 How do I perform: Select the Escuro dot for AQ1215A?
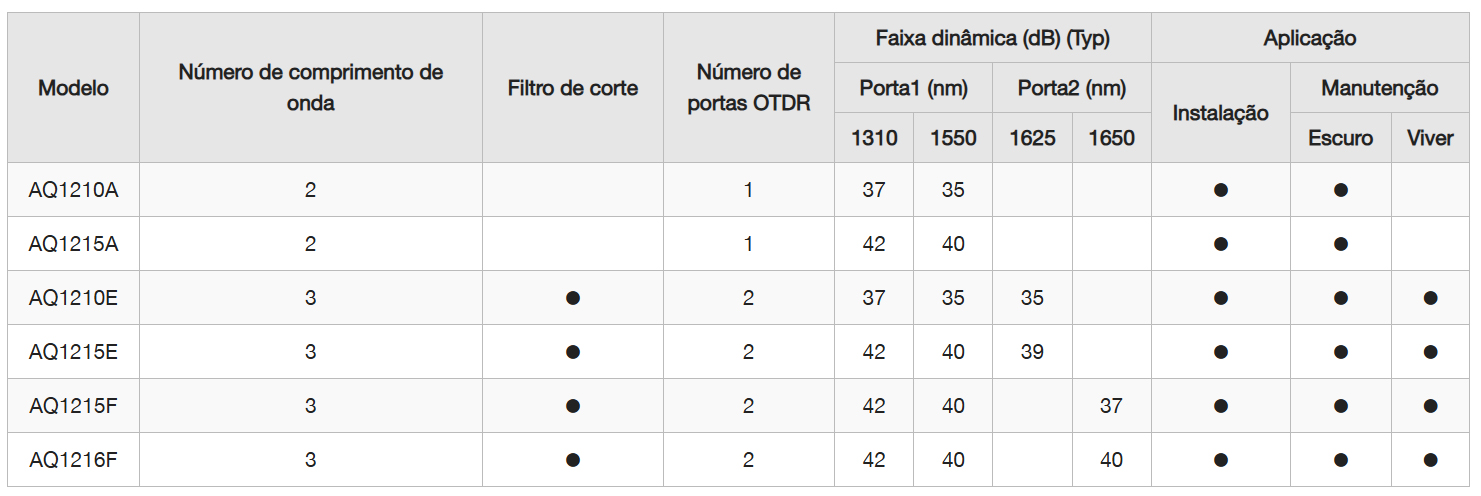click(1341, 244)
